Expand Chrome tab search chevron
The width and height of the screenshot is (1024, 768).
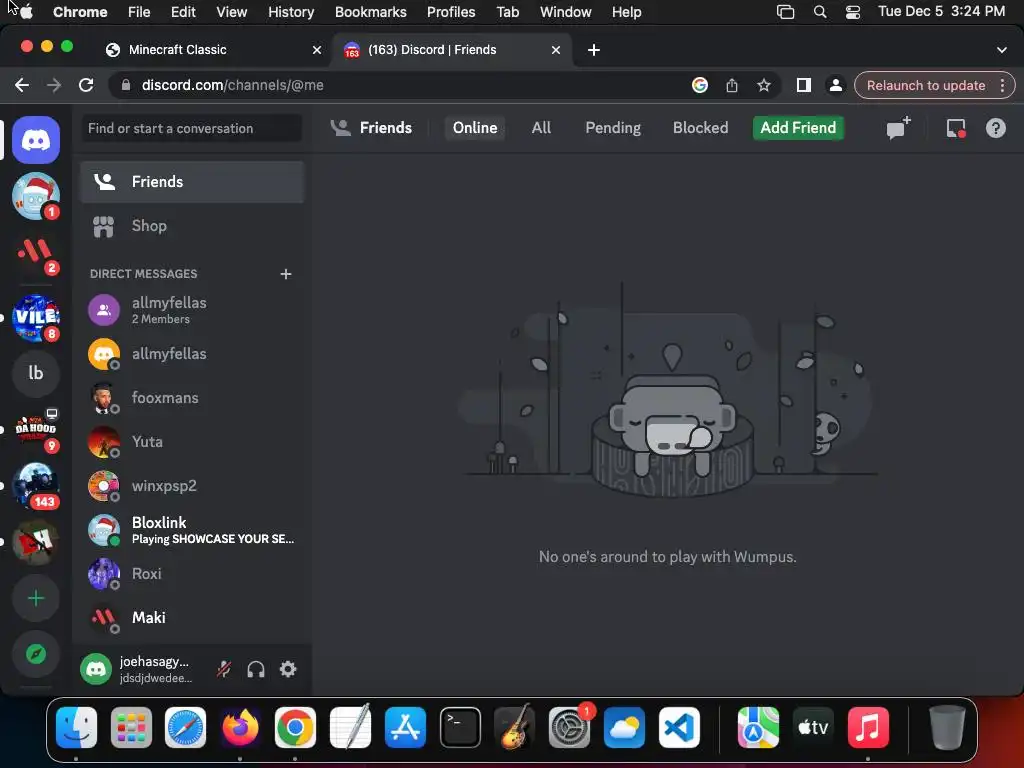pyautogui.click(x=1001, y=50)
